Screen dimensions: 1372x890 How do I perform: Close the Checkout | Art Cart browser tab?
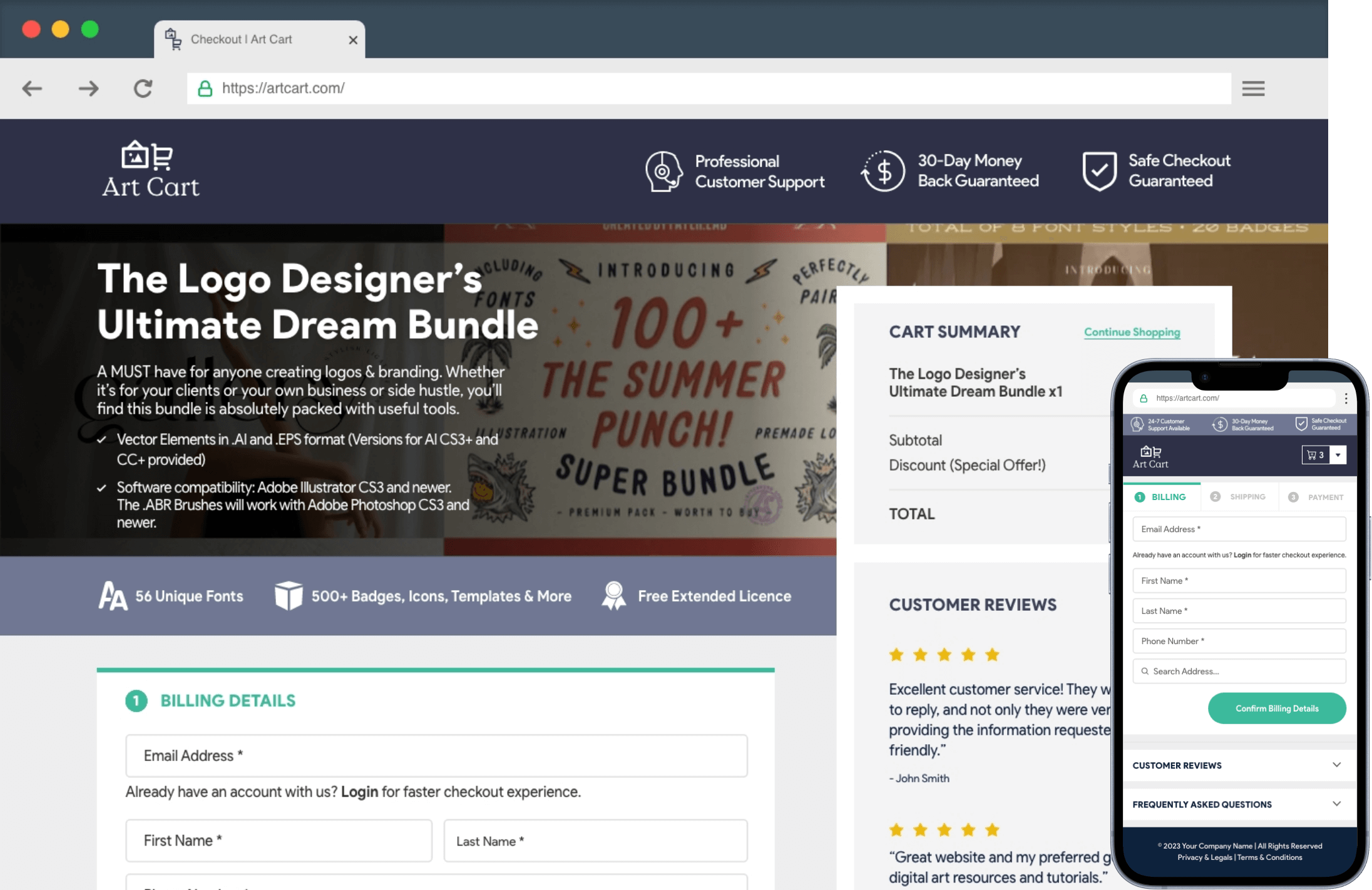tap(353, 40)
